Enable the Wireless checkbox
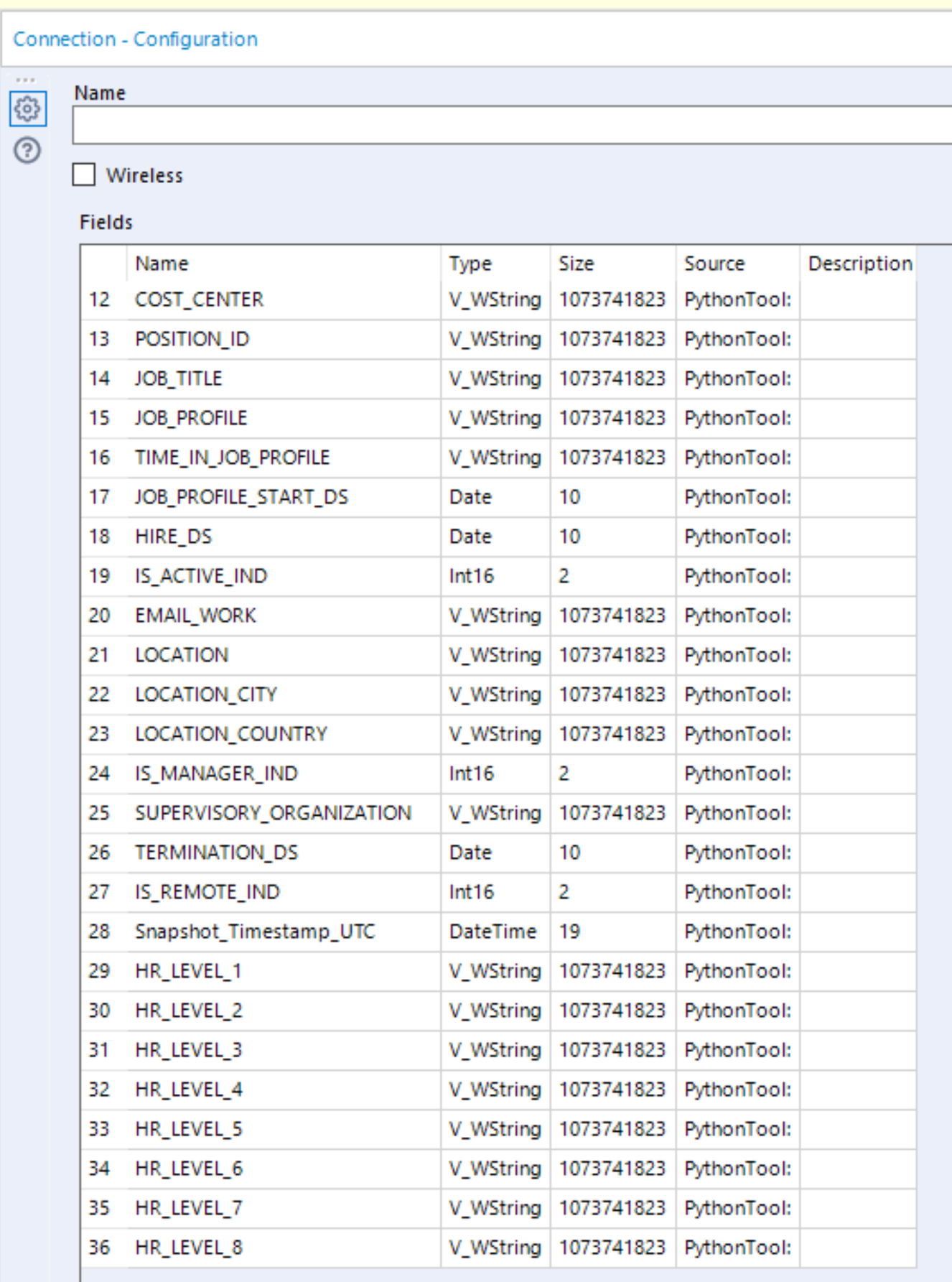Screen dimensions: 952x1282 coord(84,175)
